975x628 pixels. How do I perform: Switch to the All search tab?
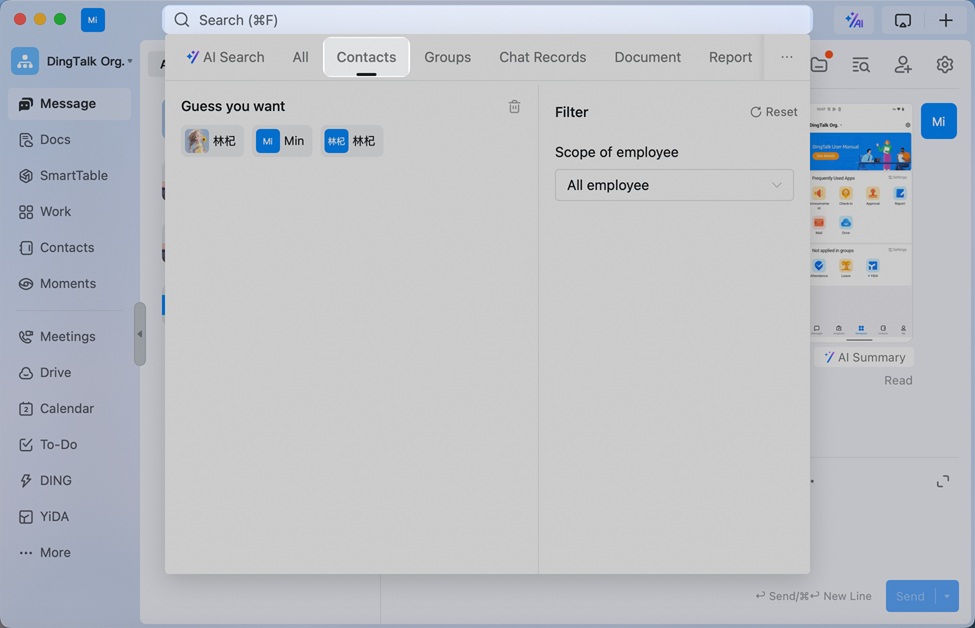click(x=300, y=57)
